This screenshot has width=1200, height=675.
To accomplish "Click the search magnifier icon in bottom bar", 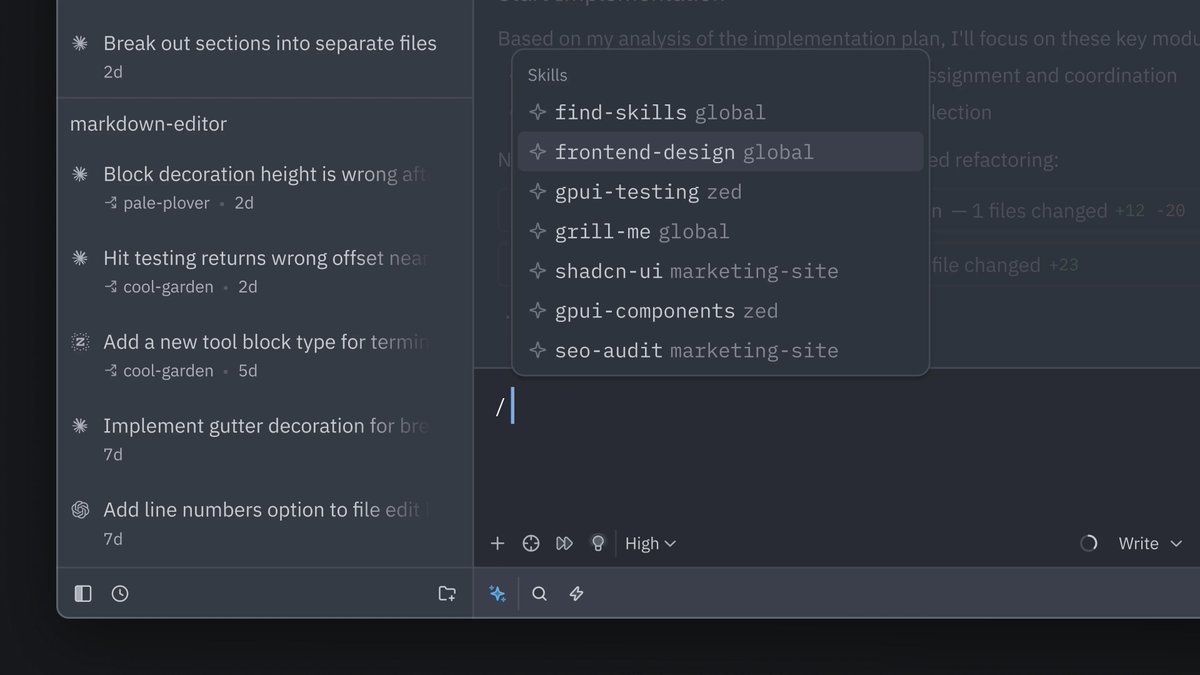I will point(539,594).
